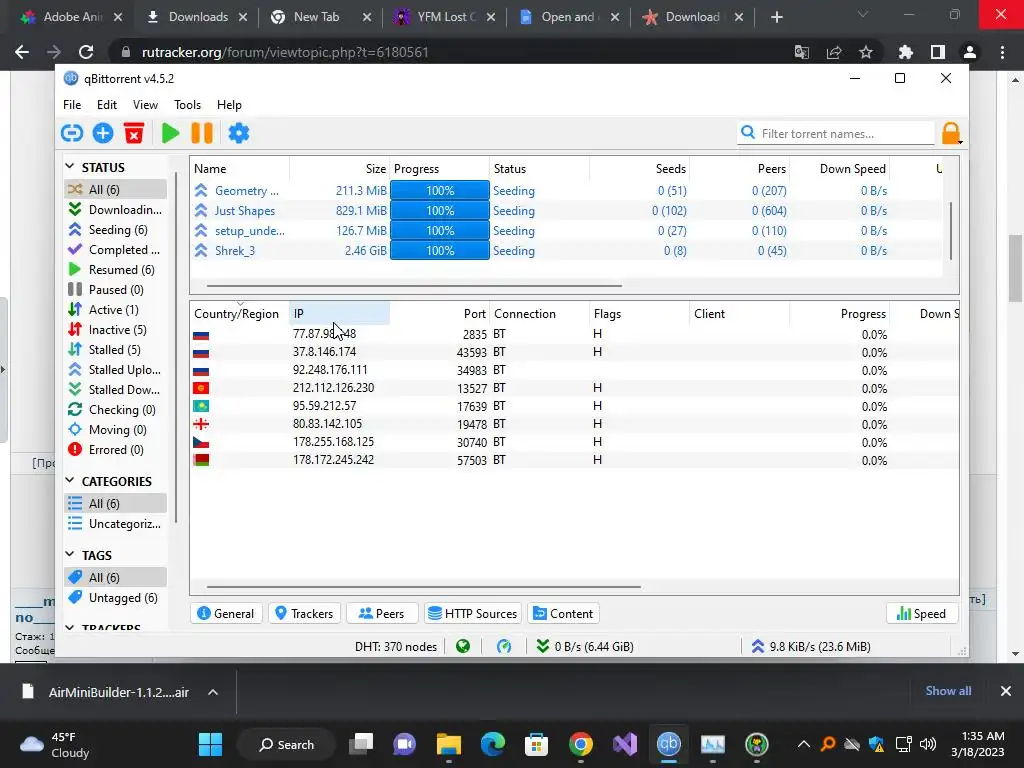Collapse the TAGS section
This screenshot has height=768, width=1024.
click(x=70, y=554)
